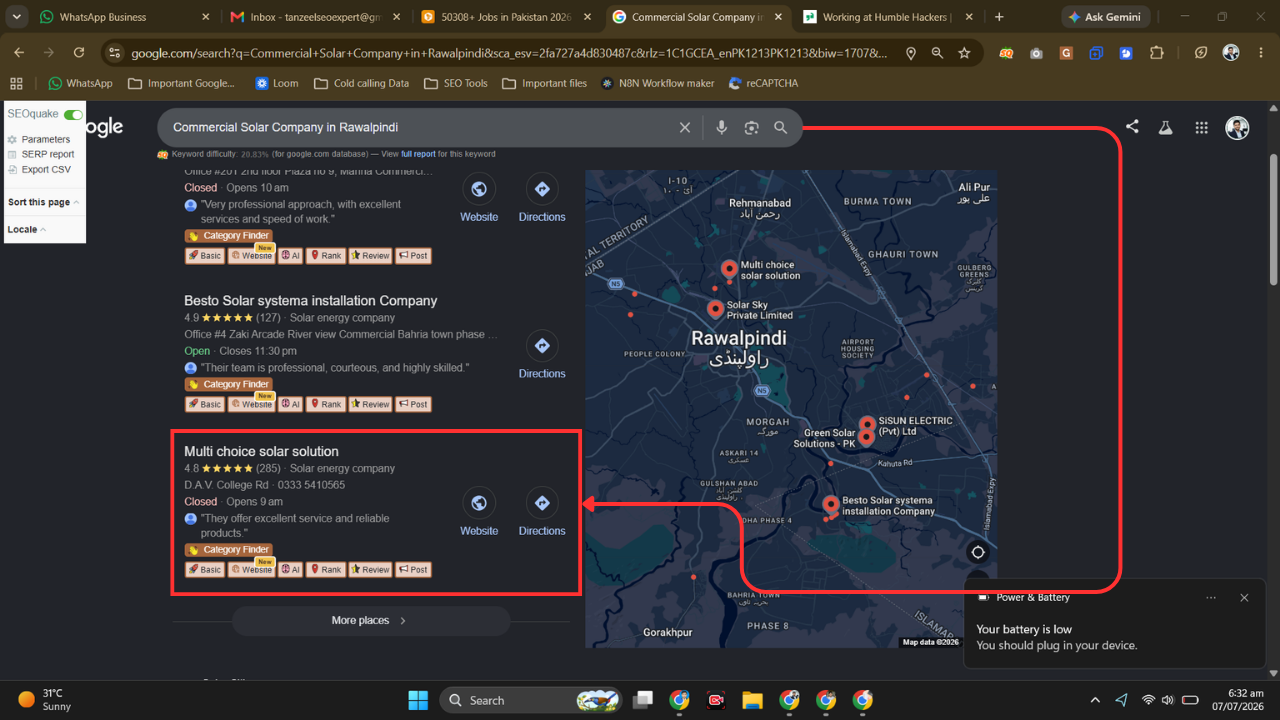Click the map recenter location icon
Screen dimensions: 1280x720
tap(978, 552)
